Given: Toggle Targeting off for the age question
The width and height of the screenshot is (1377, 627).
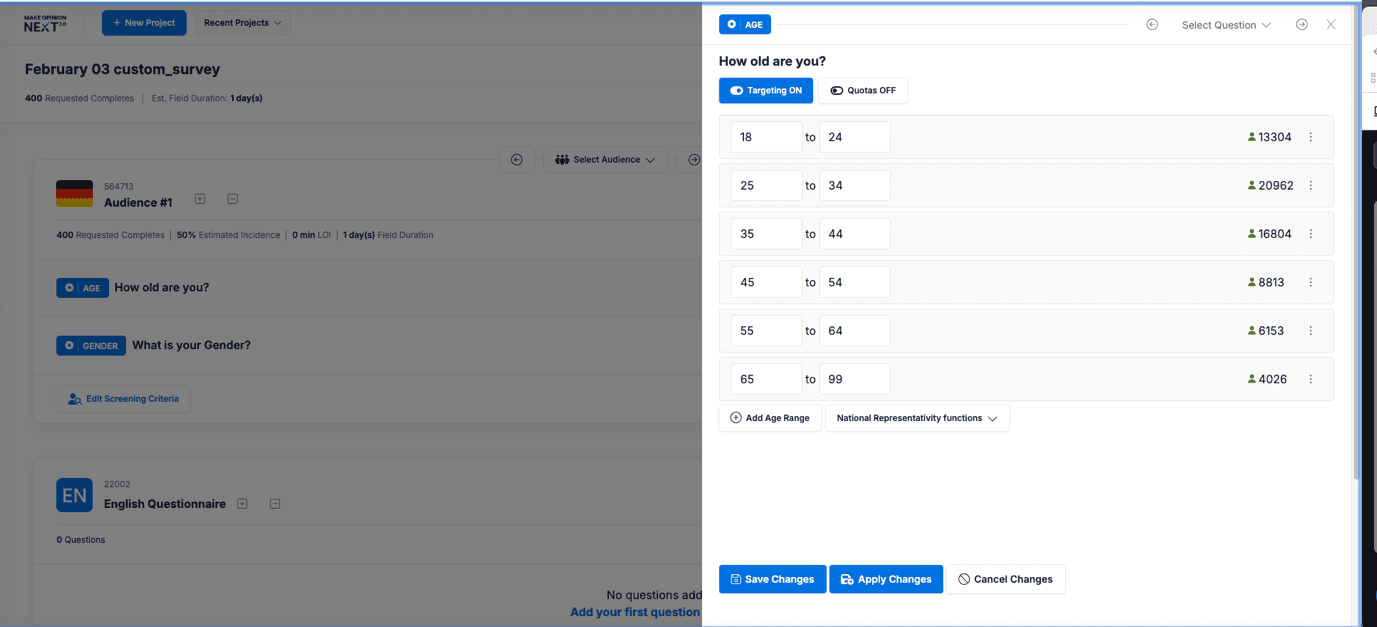Looking at the screenshot, I should (x=765, y=90).
